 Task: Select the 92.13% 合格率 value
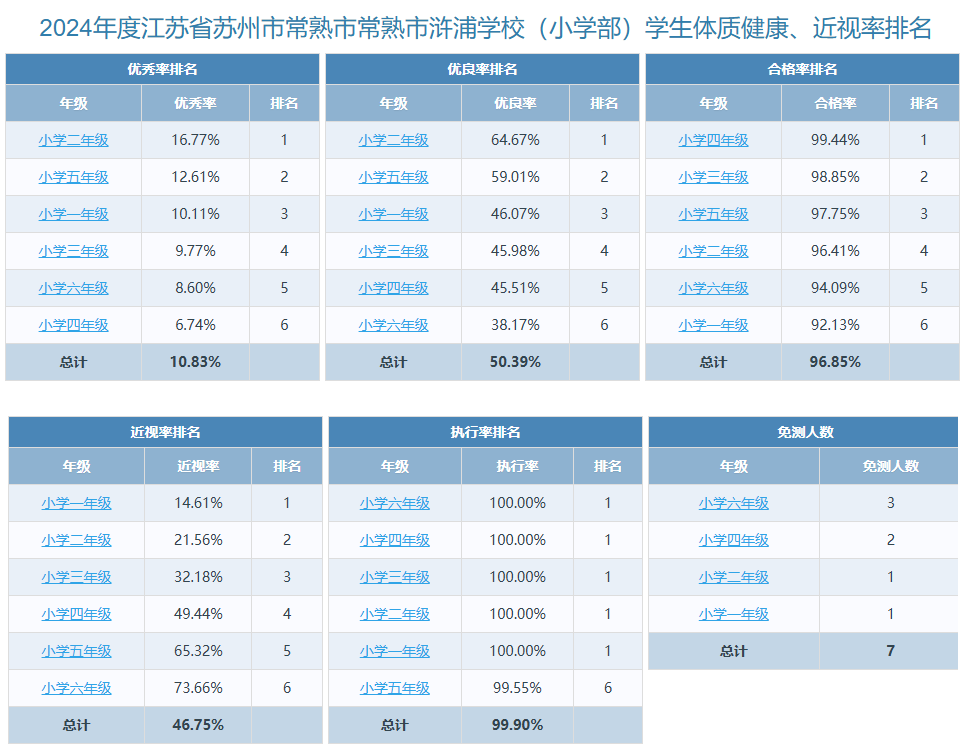pyautogui.click(x=835, y=325)
